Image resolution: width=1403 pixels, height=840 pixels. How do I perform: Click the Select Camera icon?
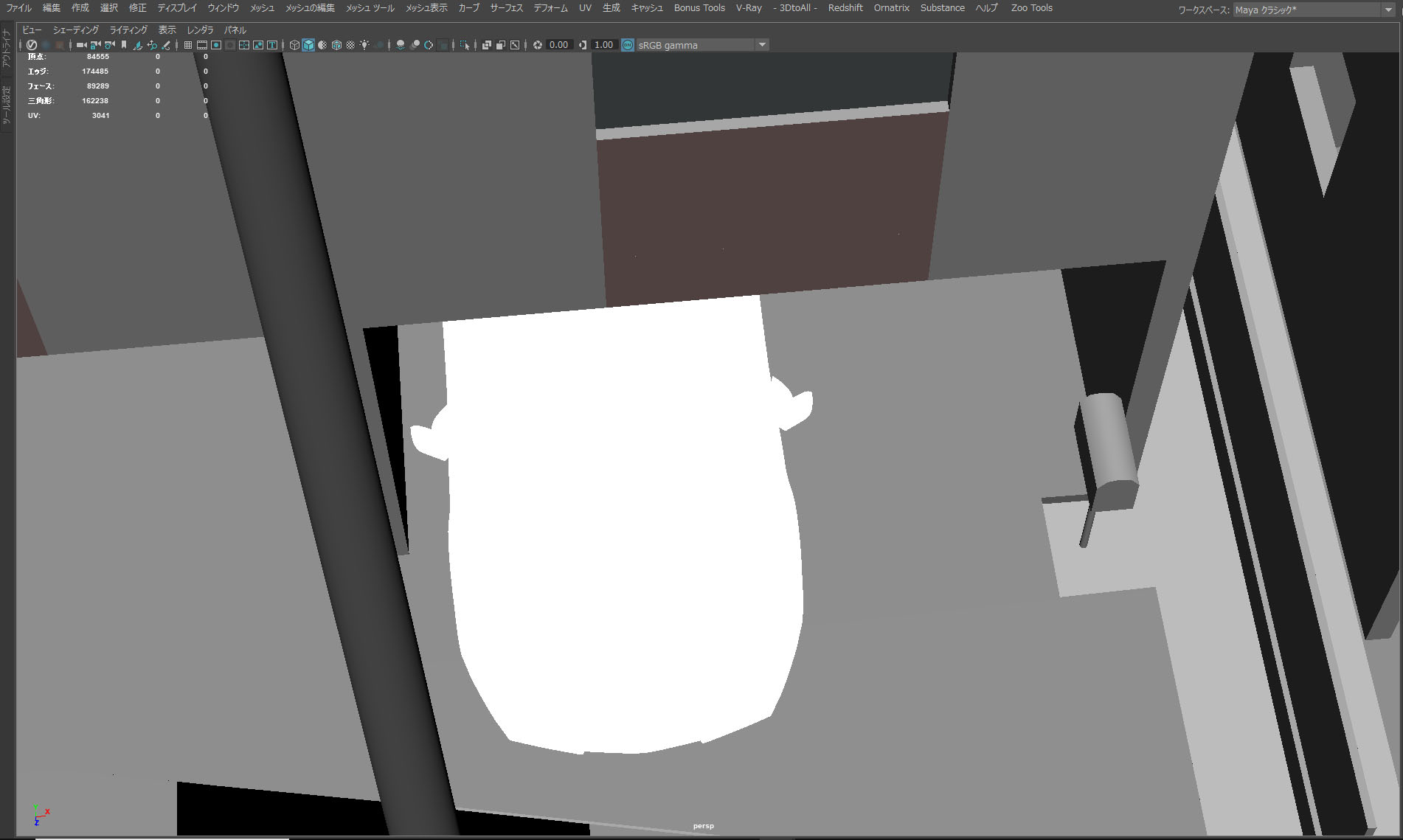[81, 45]
